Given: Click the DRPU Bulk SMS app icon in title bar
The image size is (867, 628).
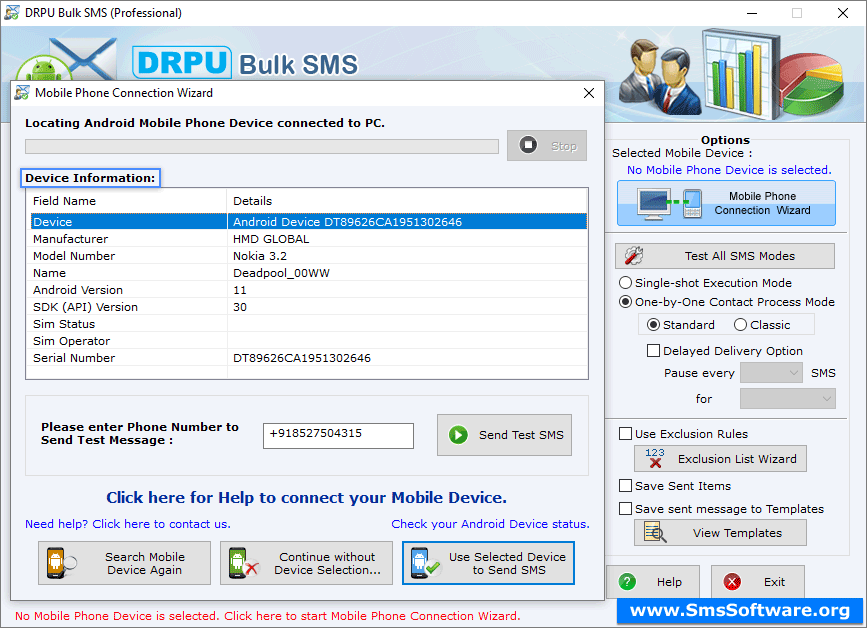Looking at the screenshot, I should pos(12,12).
